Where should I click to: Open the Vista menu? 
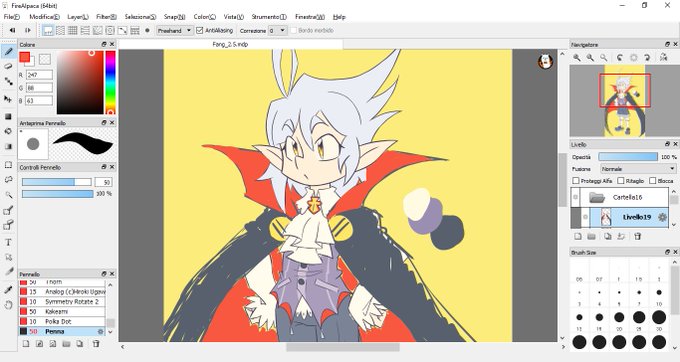tap(234, 17)
